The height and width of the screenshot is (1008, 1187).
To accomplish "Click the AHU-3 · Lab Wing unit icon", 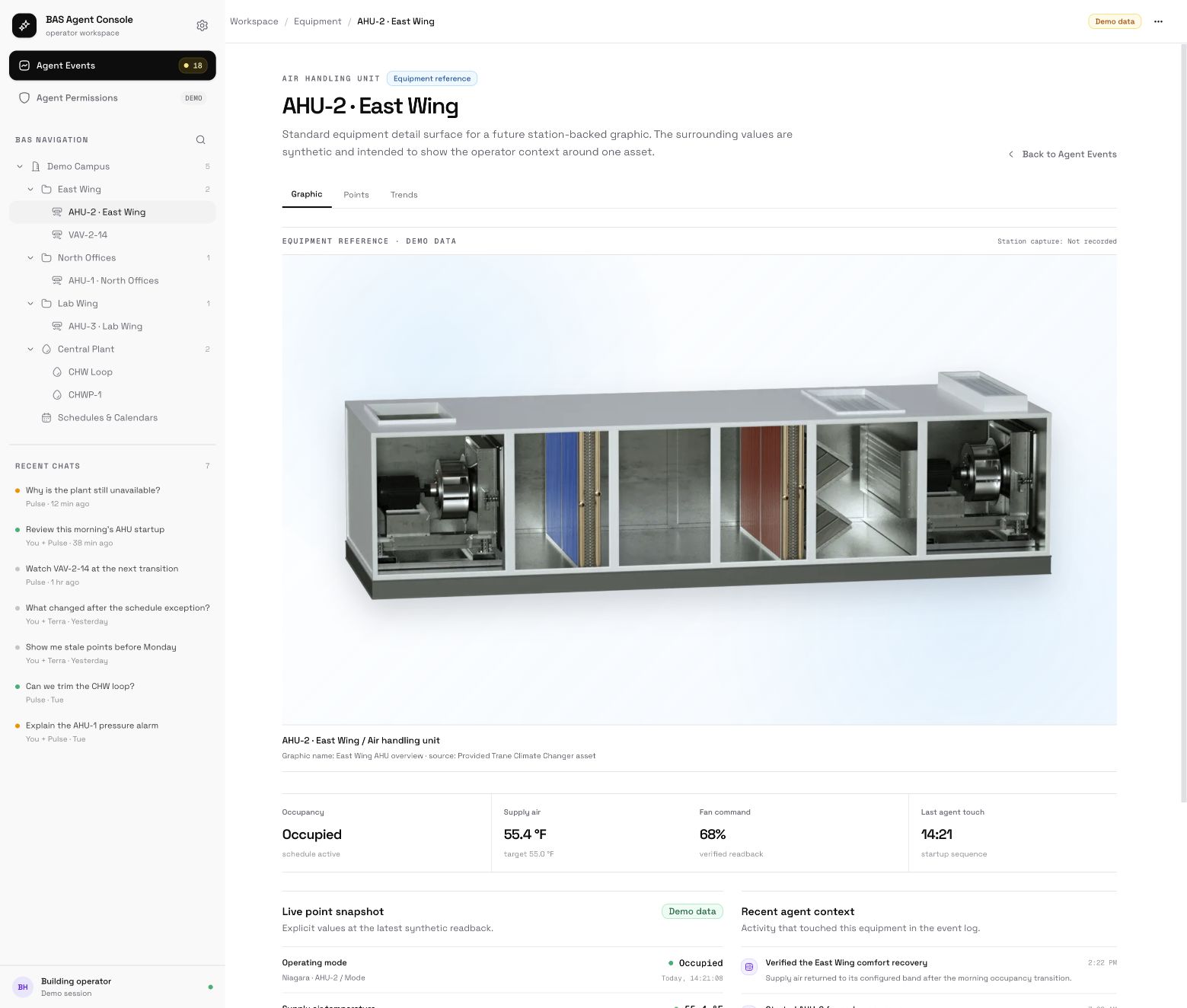I will 57,327.
